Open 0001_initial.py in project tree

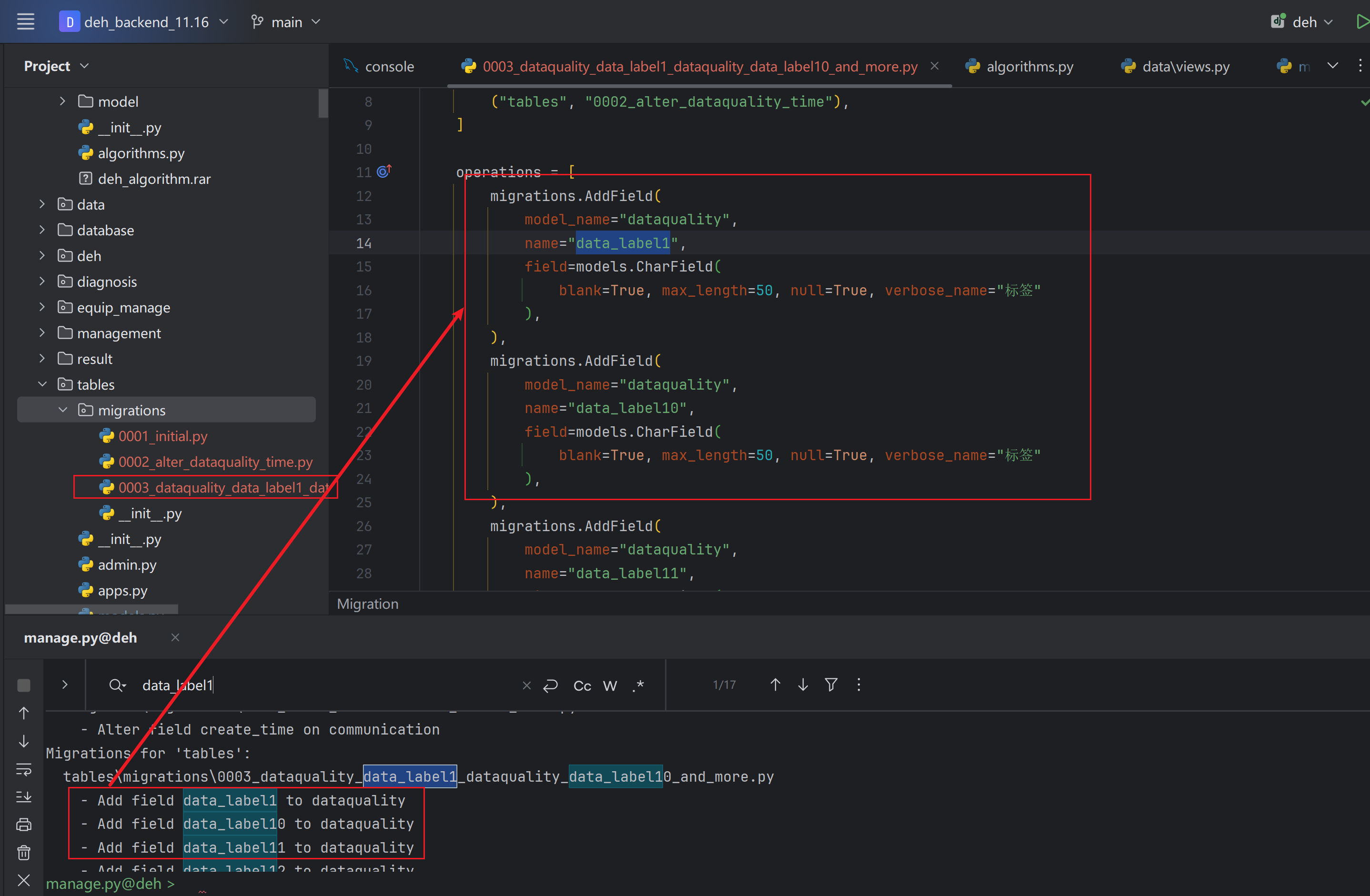(162, 436)
